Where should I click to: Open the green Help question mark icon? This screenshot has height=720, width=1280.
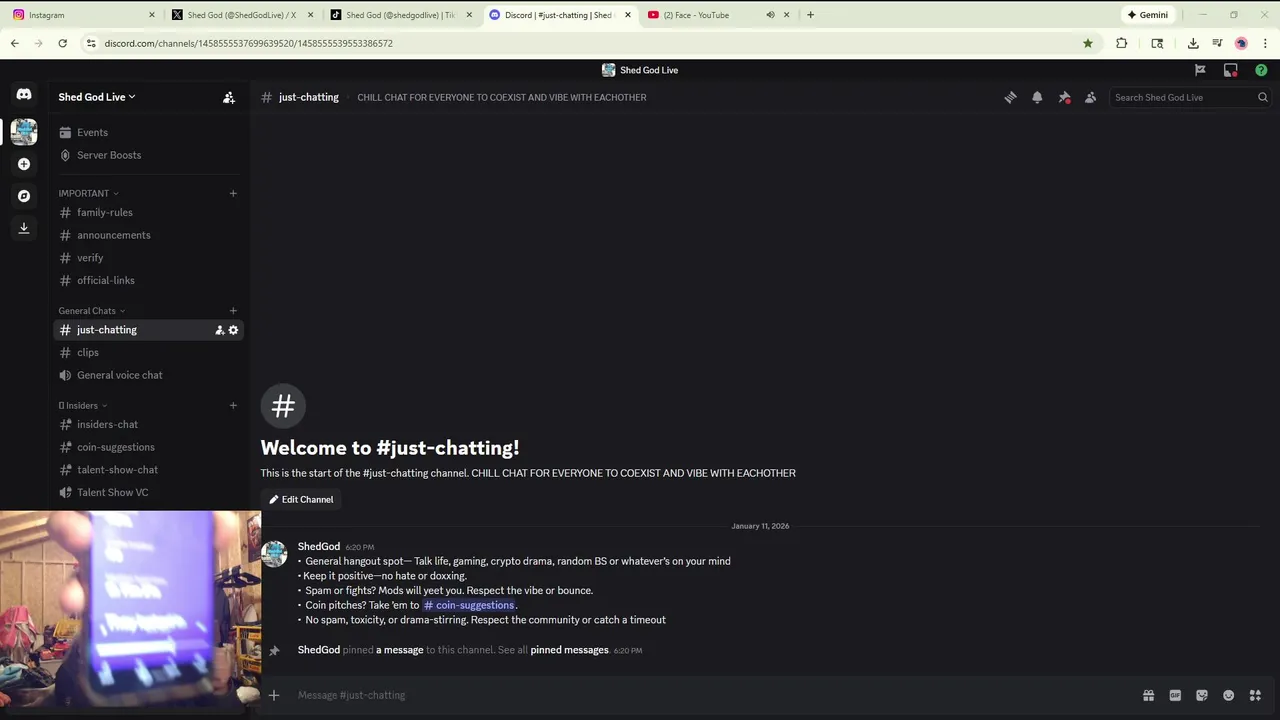(x=1261, y=70)
